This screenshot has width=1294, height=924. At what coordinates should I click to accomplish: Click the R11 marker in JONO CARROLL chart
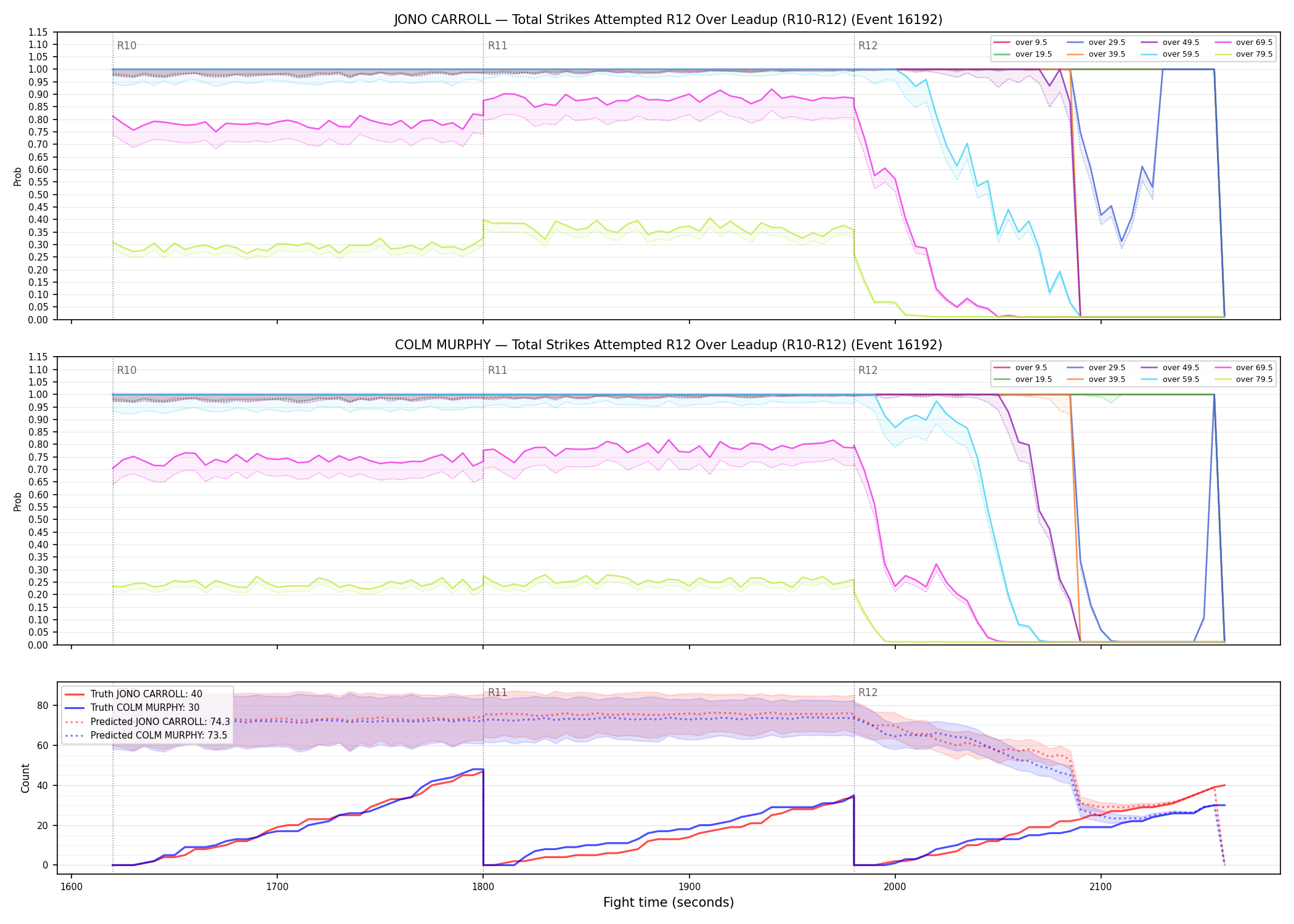point(497,46)
